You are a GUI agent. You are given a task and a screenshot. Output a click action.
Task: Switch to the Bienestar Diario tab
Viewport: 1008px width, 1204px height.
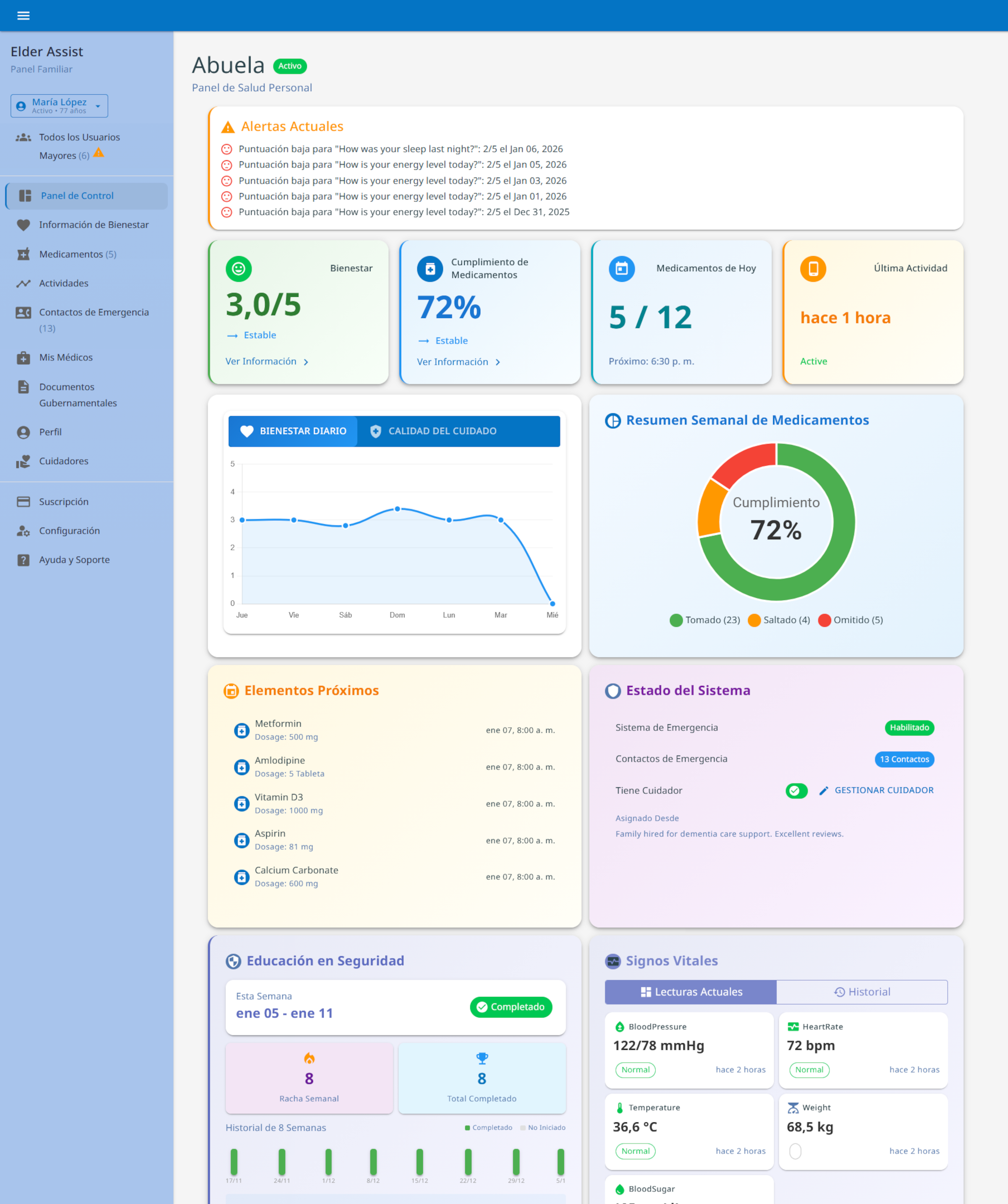coord(293,431)
